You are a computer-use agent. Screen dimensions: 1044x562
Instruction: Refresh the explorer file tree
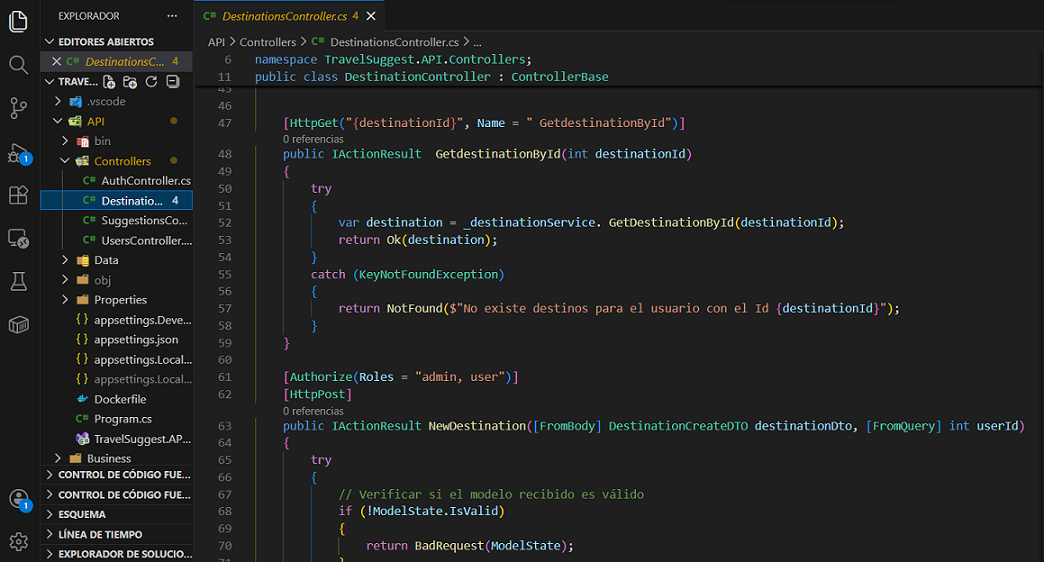[151, 81]
